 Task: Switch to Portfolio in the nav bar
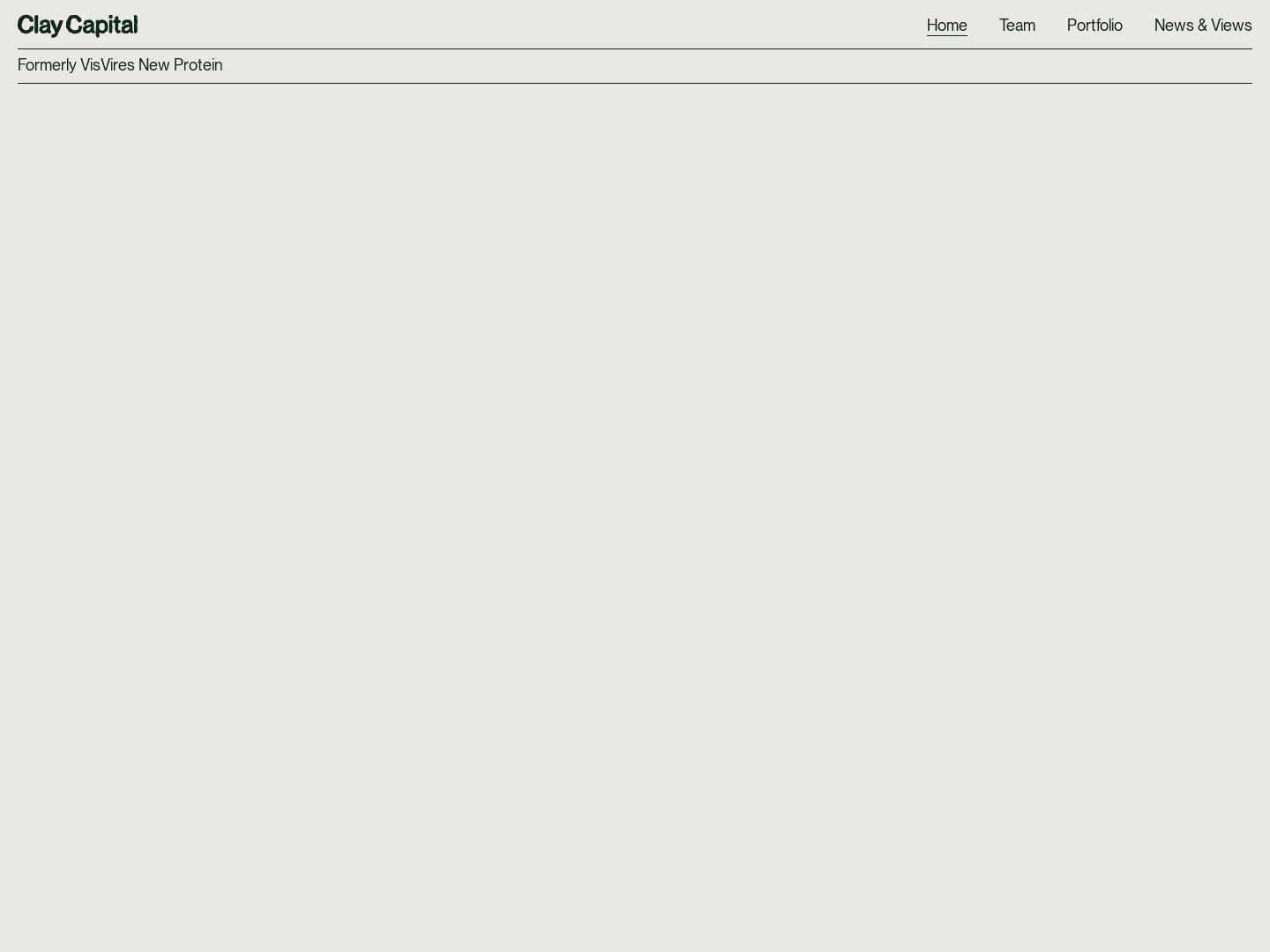tap(1094, 26)
